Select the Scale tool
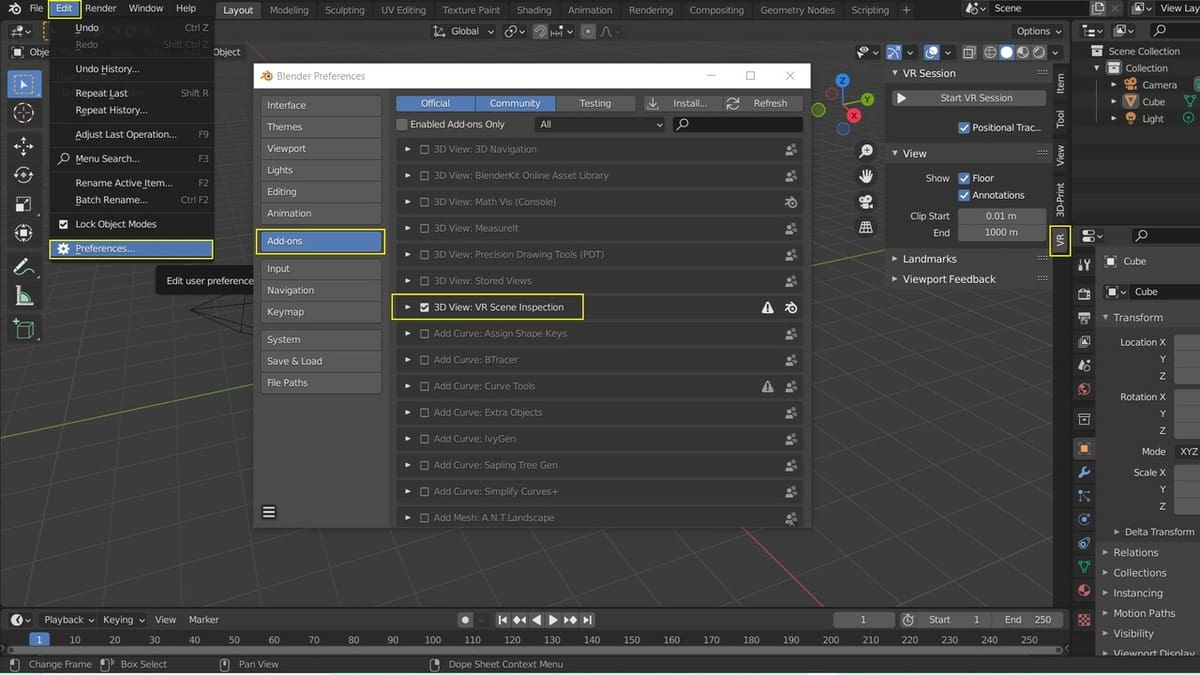1200x675 pixels. 24,205
